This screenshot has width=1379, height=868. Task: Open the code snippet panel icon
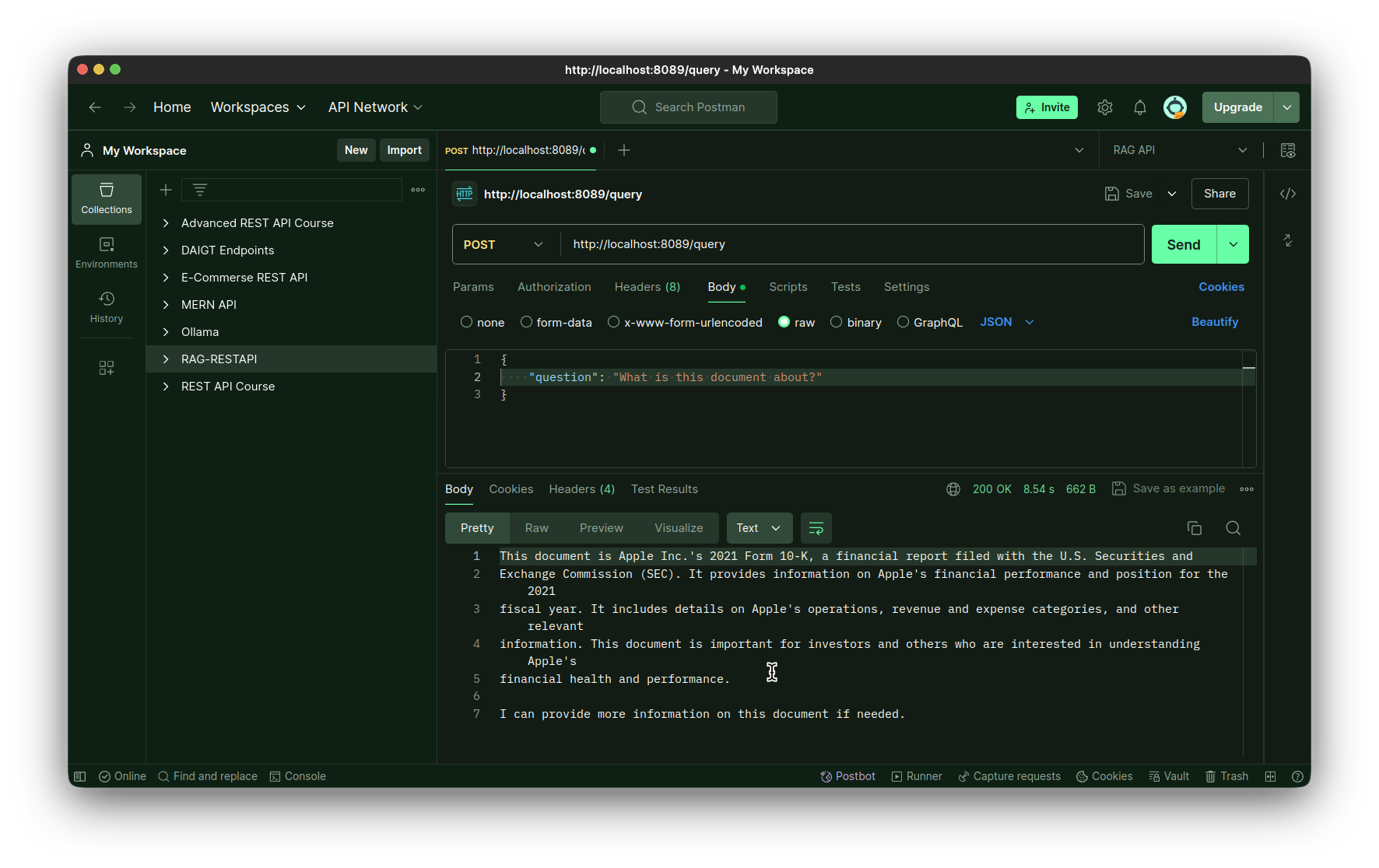point(1288,194)
